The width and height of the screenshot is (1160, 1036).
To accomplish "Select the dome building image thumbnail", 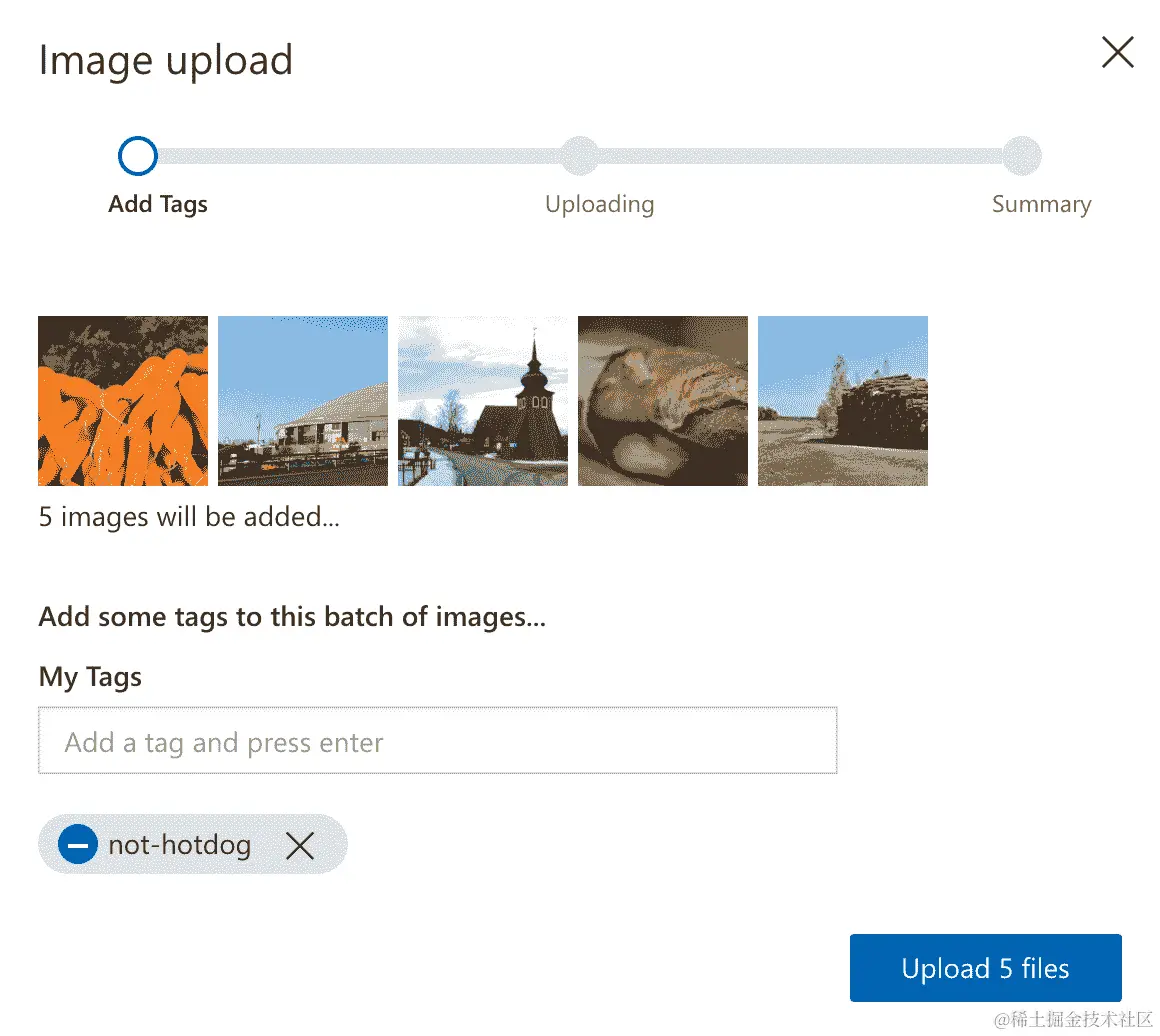I will tap(303, 401).
